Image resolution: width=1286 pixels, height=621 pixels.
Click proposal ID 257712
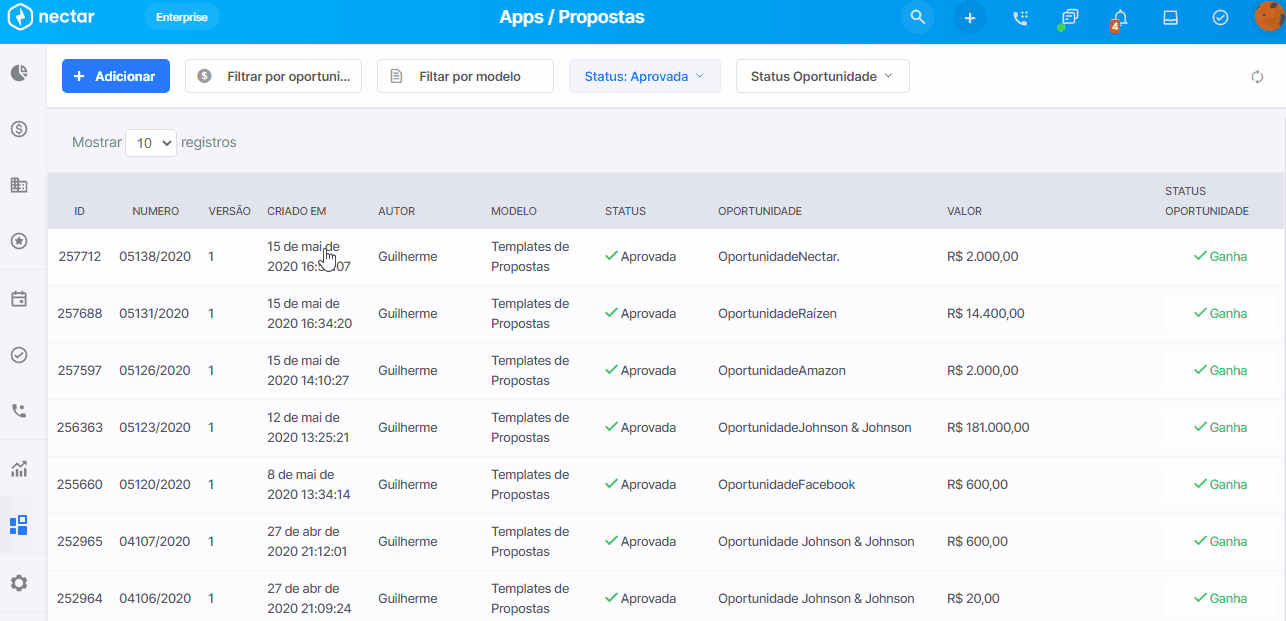pyautogui.click(x=79, y=257)
